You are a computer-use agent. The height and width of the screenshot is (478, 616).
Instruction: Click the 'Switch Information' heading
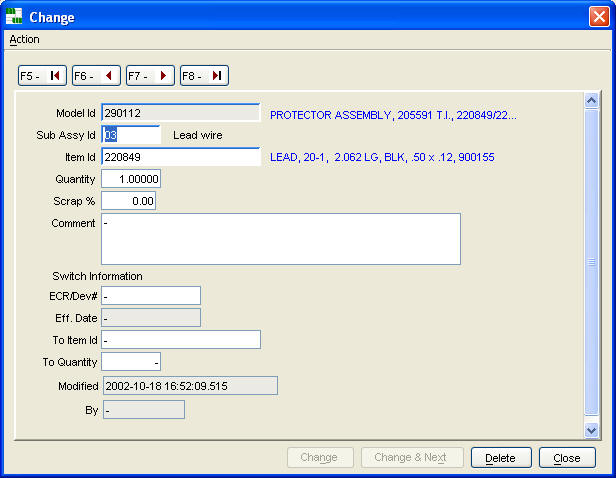pos(97,276)
